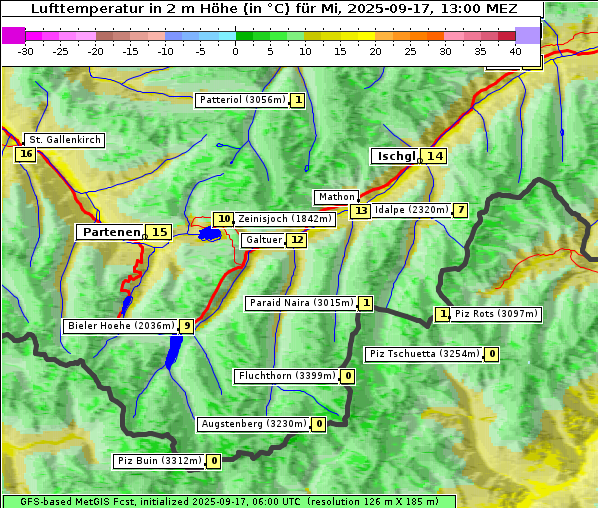Click the dark green 0 degree legend swatch
Image resolution: width=598 pixels, height=508 pixels.
tap(244, 36)
